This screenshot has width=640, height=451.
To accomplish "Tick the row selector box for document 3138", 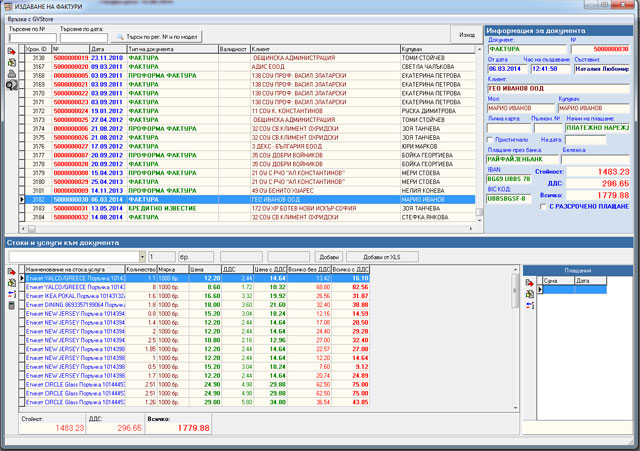I will 22,58.
